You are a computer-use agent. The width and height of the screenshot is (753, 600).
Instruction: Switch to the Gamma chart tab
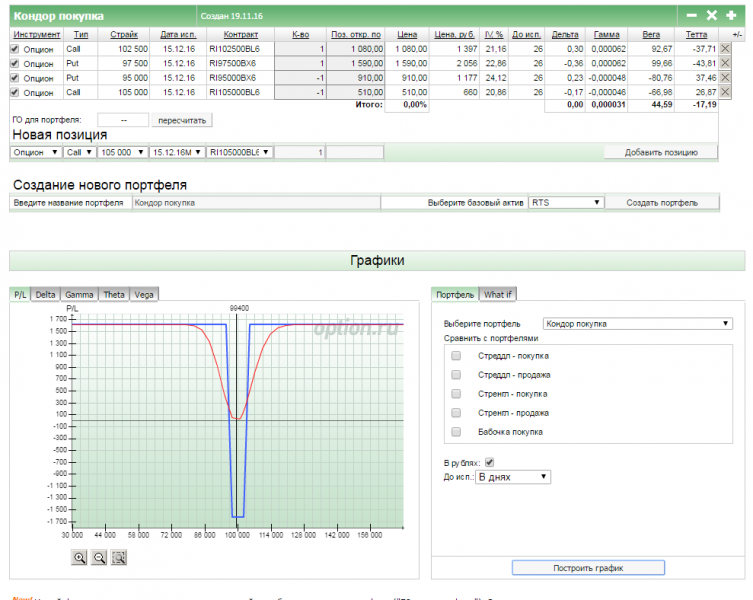pos(79,294)
